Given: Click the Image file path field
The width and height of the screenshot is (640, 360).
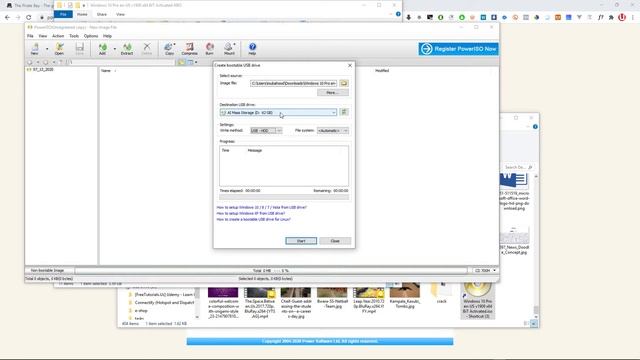Looking at the screenshot, I should point(293,83).
